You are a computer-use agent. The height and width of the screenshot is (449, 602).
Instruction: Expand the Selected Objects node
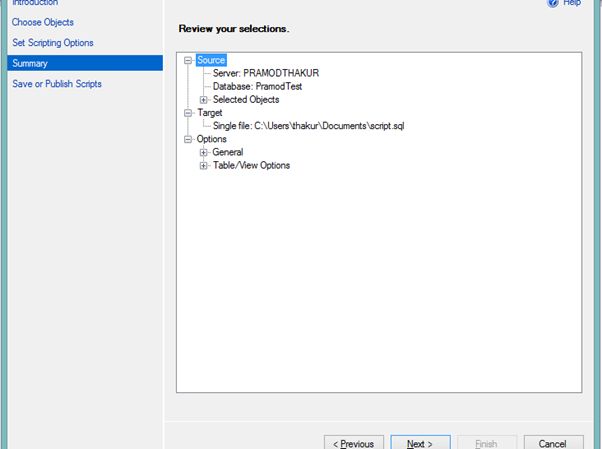coord(203,100)
